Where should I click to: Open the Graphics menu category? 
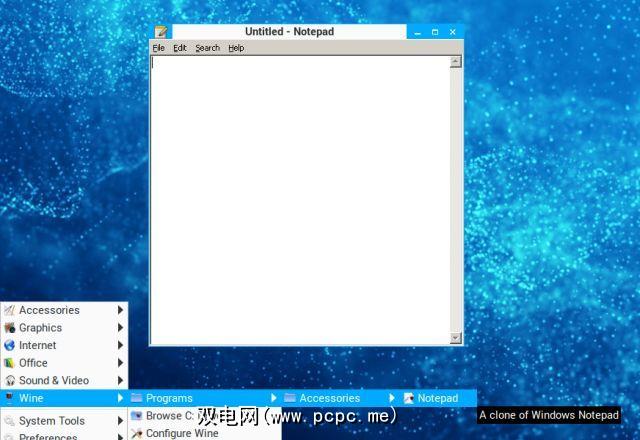click(x=64, y=328)
